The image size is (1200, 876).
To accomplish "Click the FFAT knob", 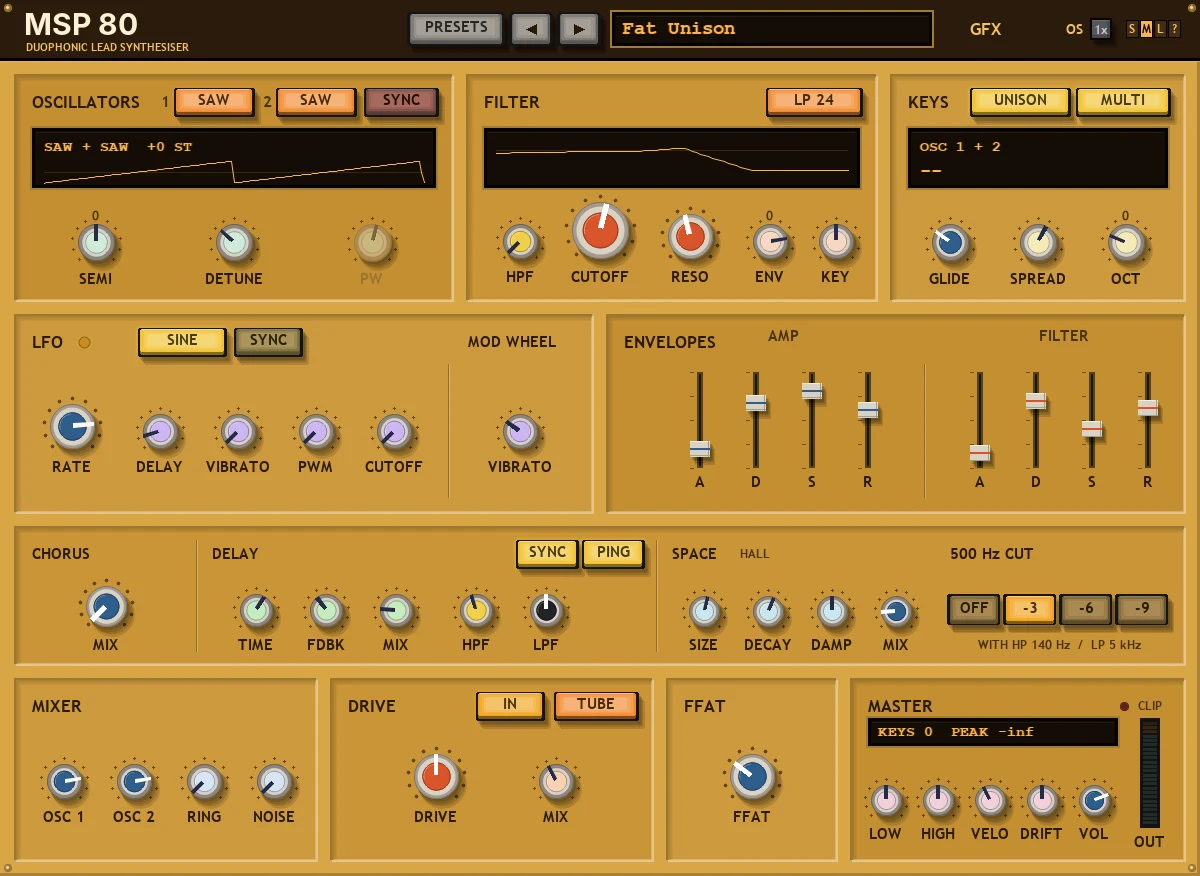I will [752, 777].
